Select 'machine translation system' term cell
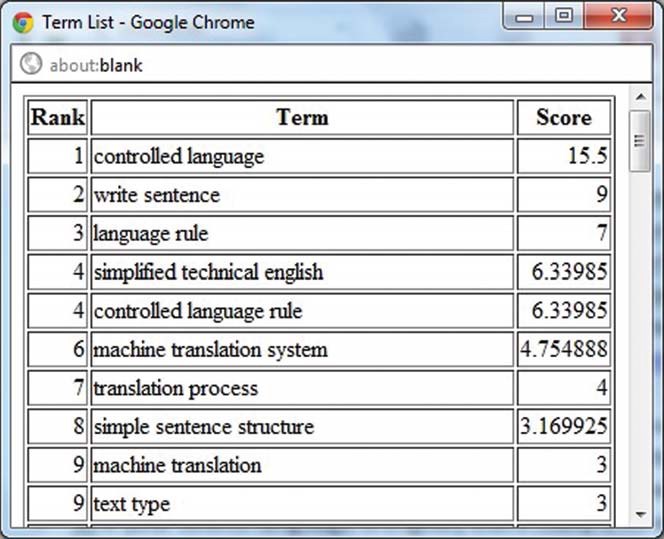664x539 pixels. [x=302, y=349]
